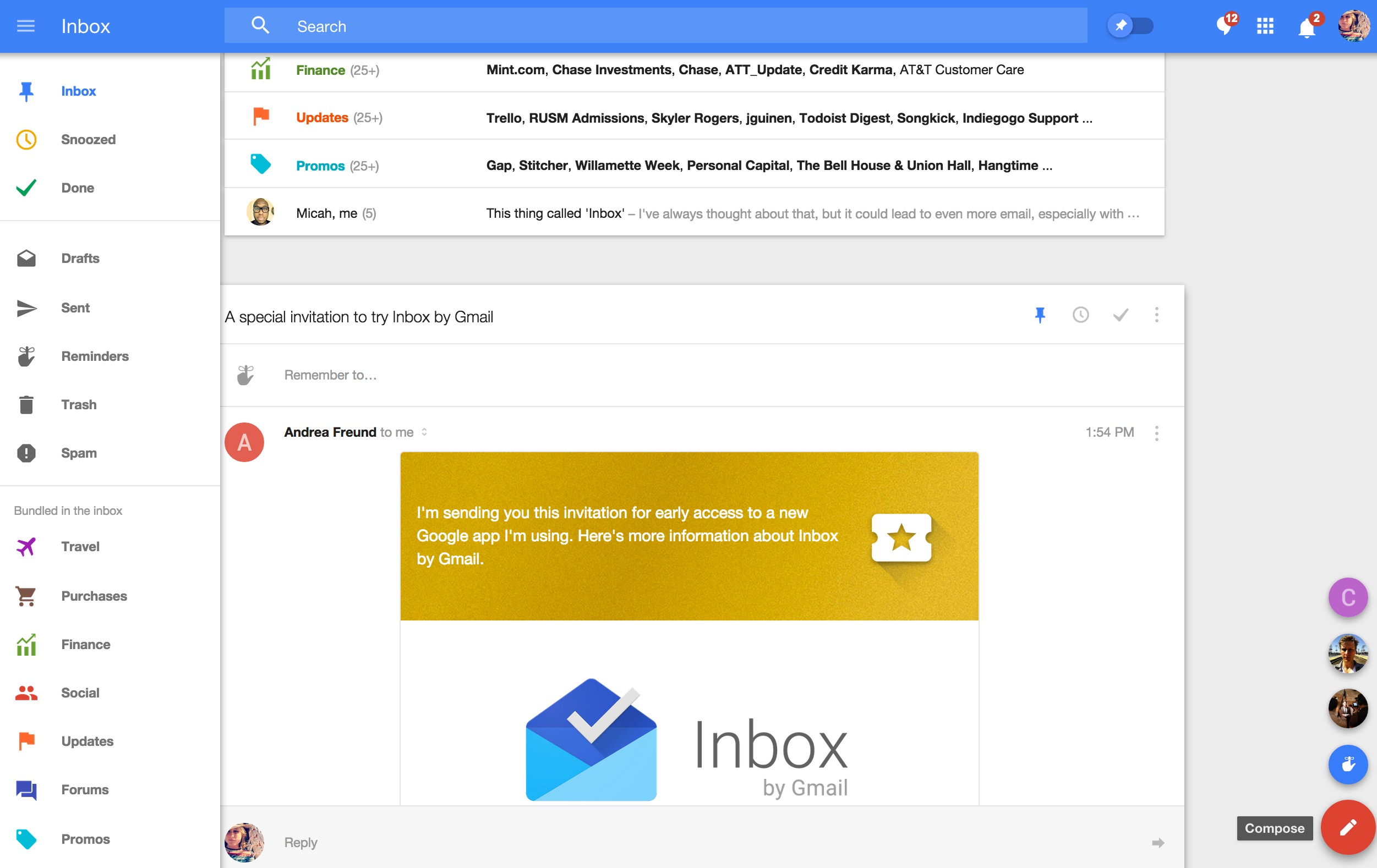Click the search magnifier icon
This screenshot has height=868, width=1377.
point(260,26)
